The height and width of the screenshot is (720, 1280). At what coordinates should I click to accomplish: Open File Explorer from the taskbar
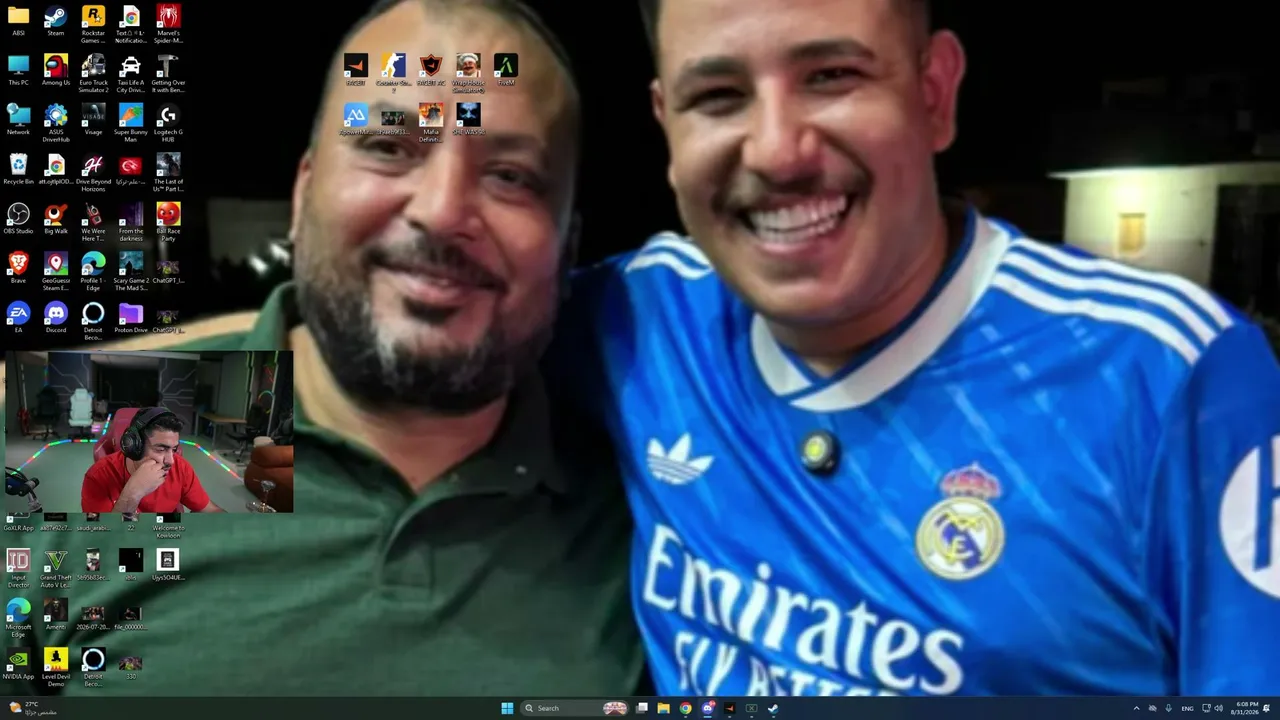click(663, 708)
